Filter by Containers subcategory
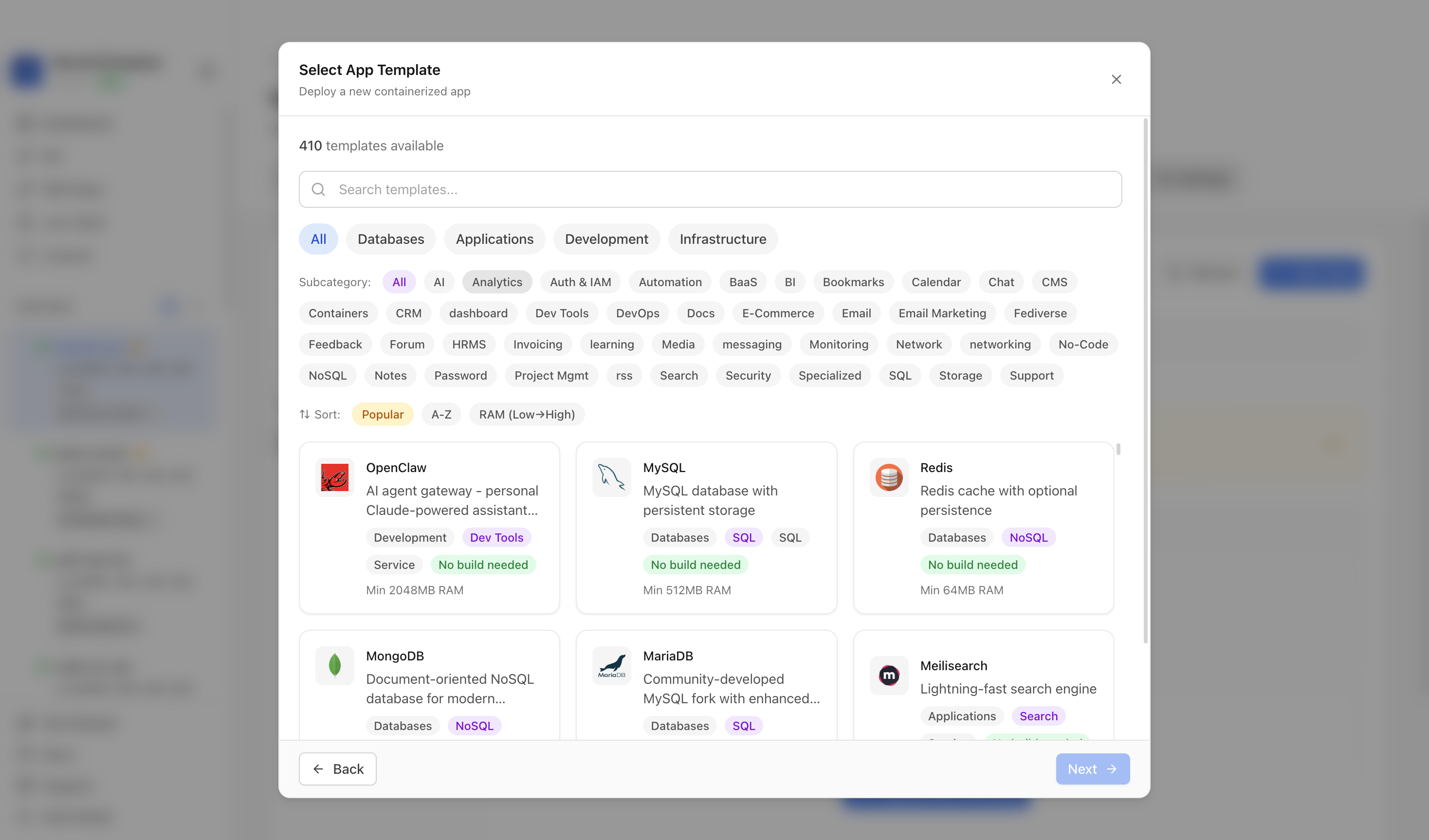Viewport: 1429px width, 840px height. pyautogui.click(x=339, y=313)
